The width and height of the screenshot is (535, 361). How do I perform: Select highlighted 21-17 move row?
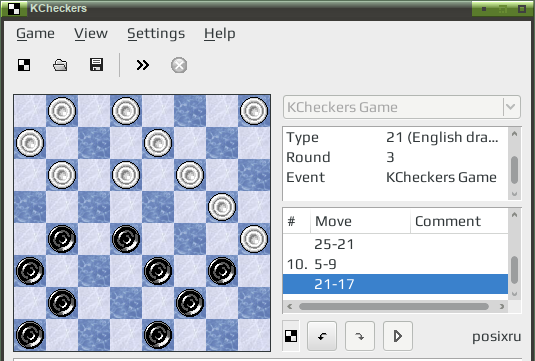[395, 284]
